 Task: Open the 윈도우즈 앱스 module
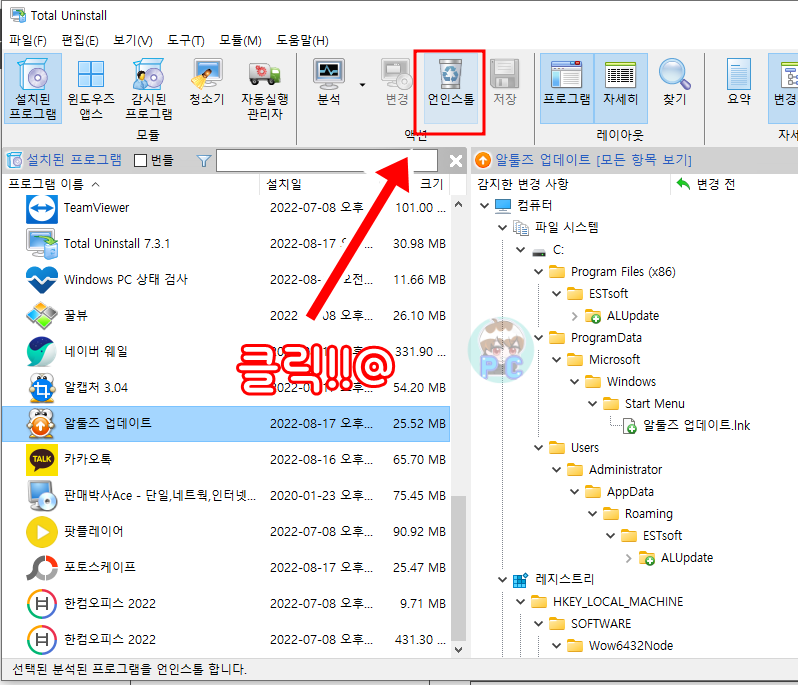click(x=91, y=89)
